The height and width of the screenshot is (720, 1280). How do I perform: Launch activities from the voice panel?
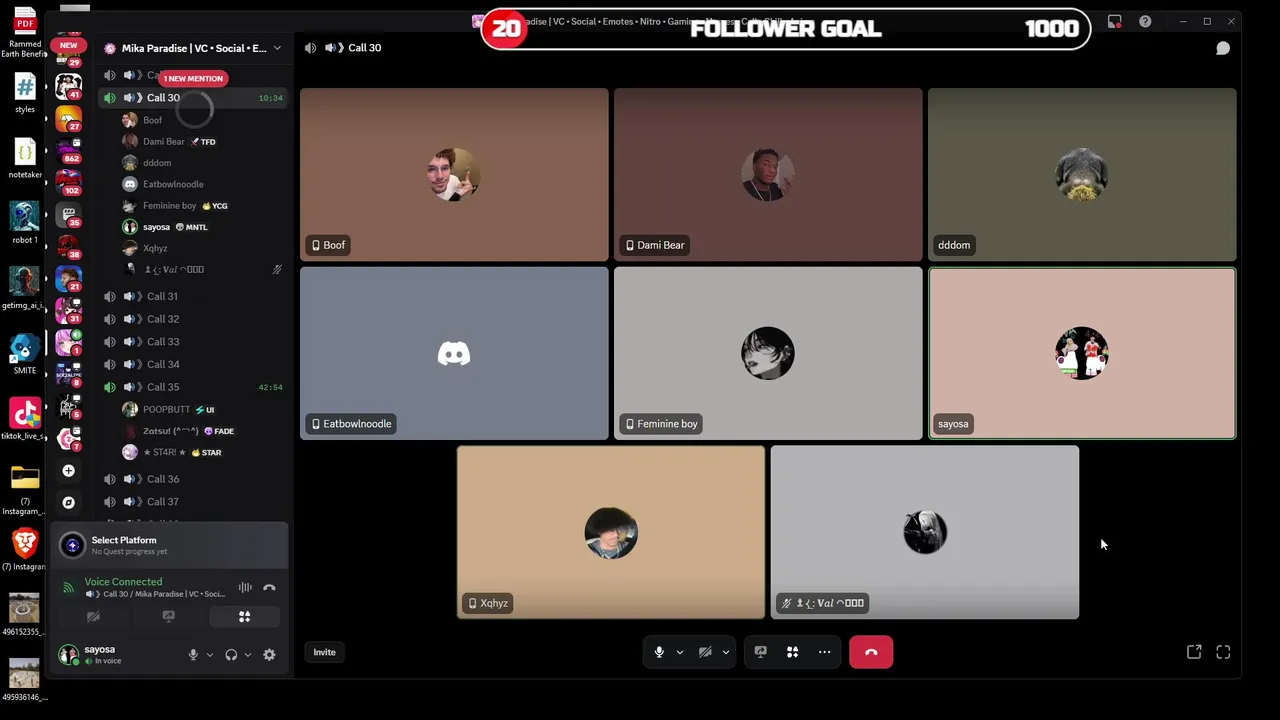tap(244, 617)
